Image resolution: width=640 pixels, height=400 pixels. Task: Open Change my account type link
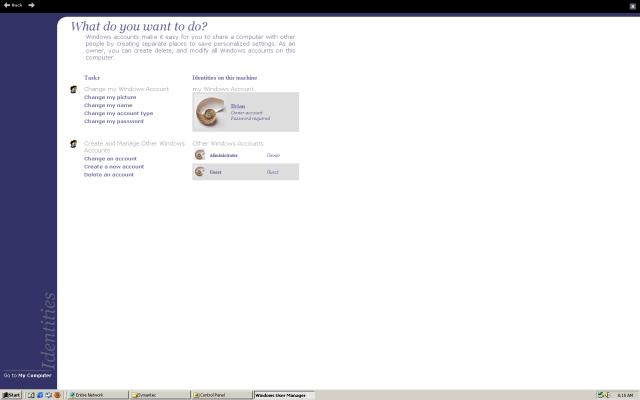[118, 113]
